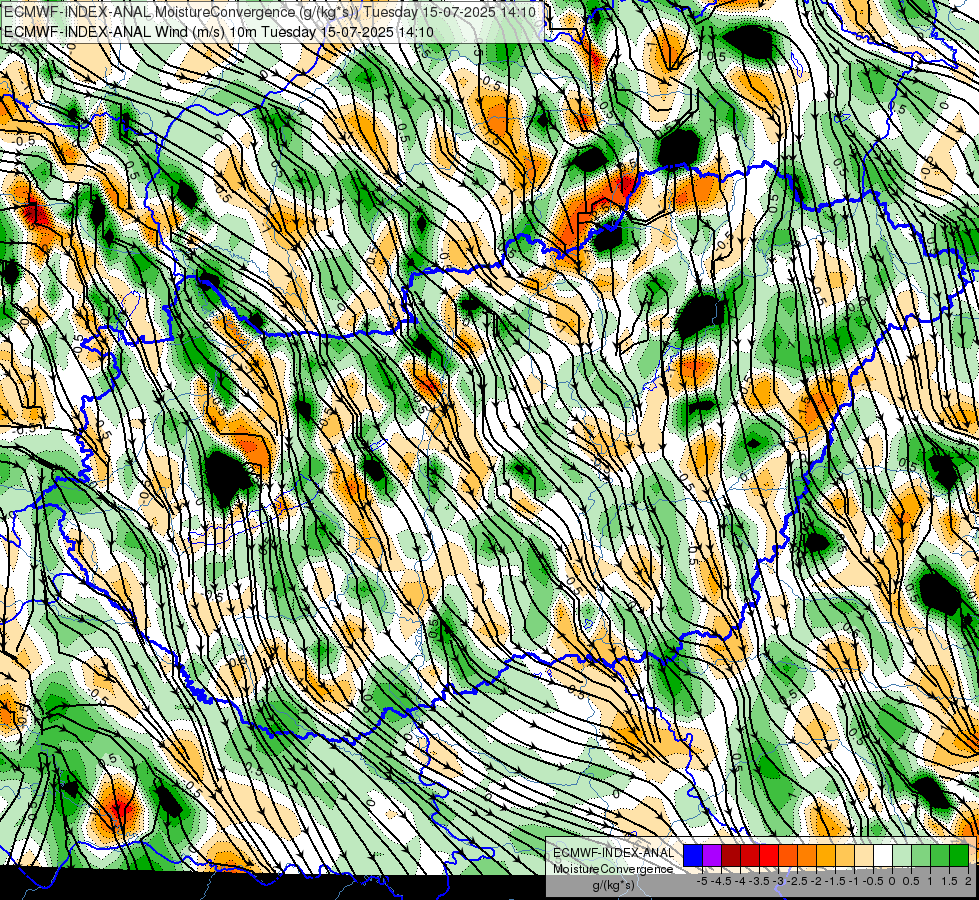Click the palest green swatch between 0 and 0.5
Viewport: 979px width, 900px height.
902,855
